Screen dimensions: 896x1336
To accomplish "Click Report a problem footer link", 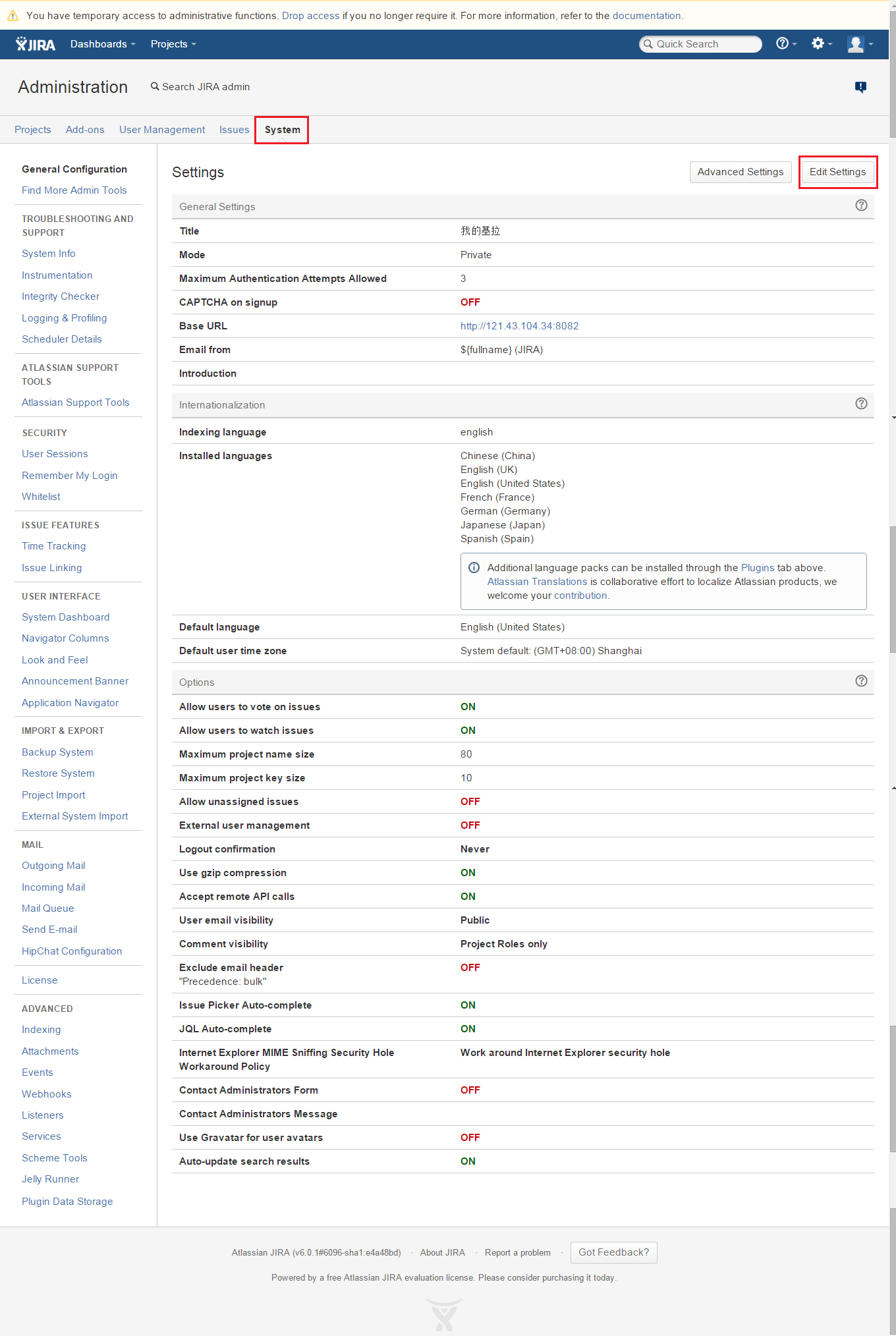I will click(x=518, y=1253).
